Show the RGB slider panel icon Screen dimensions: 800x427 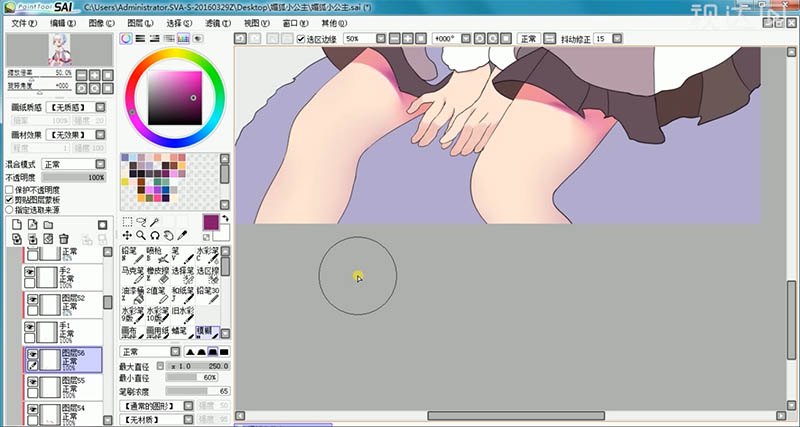[140, 39]
